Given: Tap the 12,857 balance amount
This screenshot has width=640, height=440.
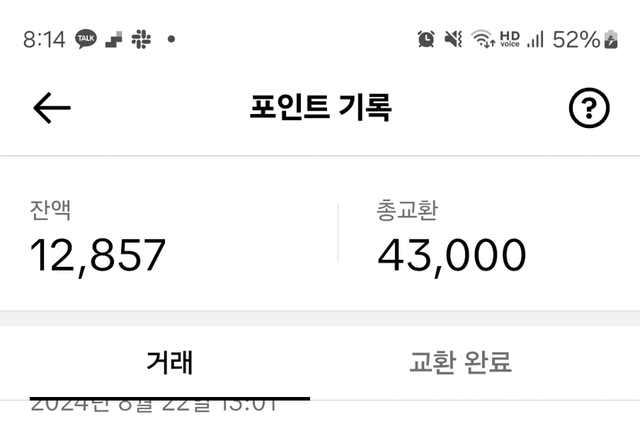Looking at the screenshot, I should (x=97, y=255).
